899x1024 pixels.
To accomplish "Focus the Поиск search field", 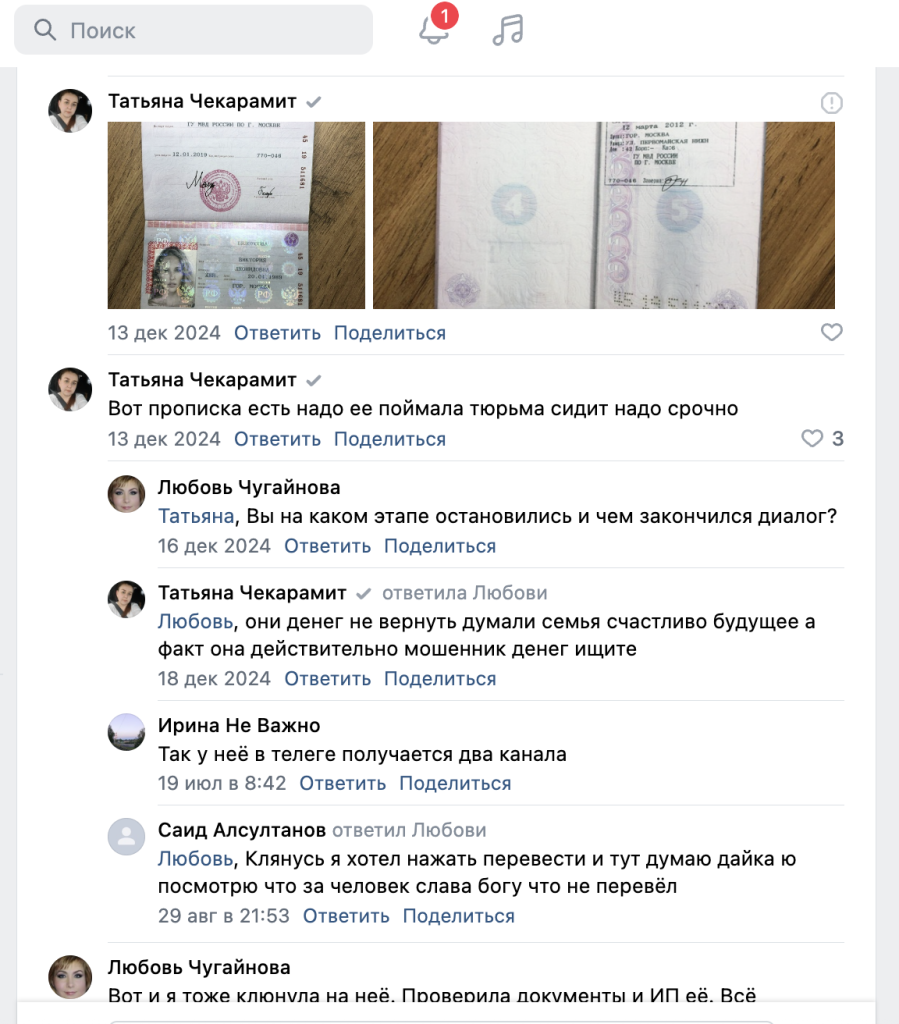I will [193, 30].
